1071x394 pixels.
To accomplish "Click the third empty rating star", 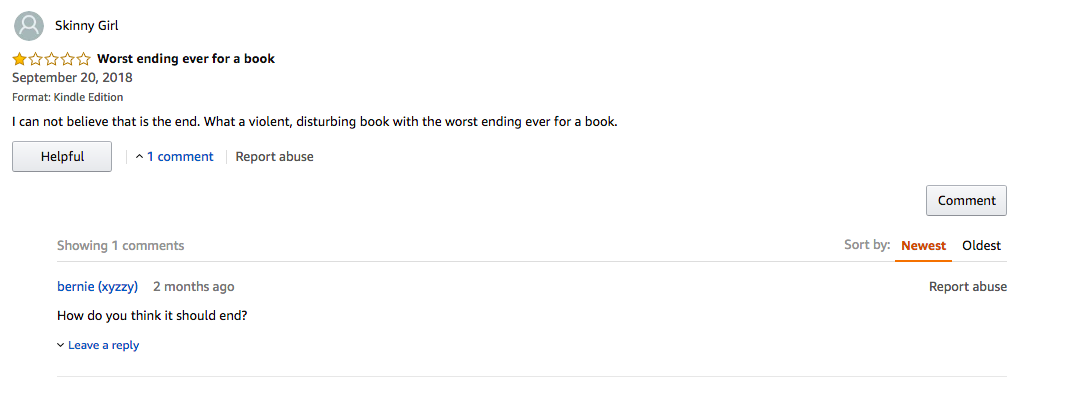I will (x=51, y=59).
